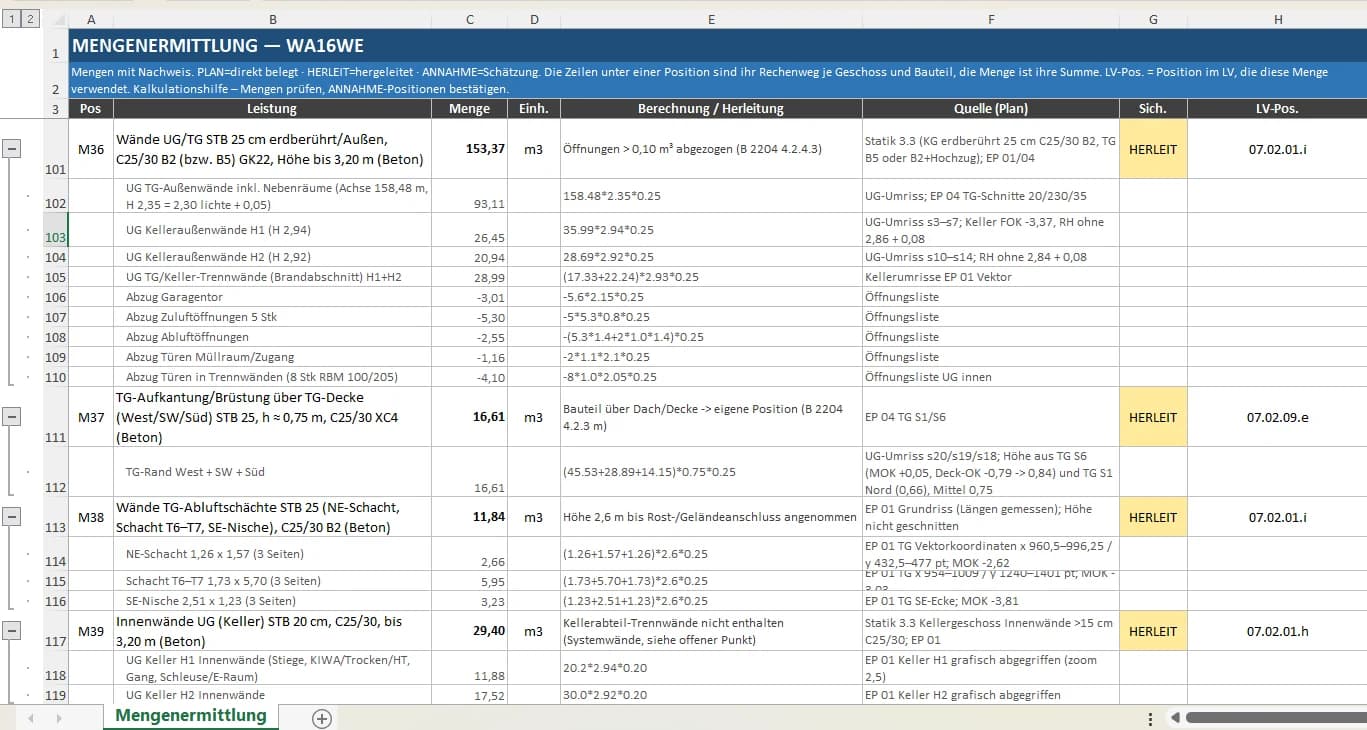
Task: Select column G header
Action: pyautogui.click(x=1153, y=19)
